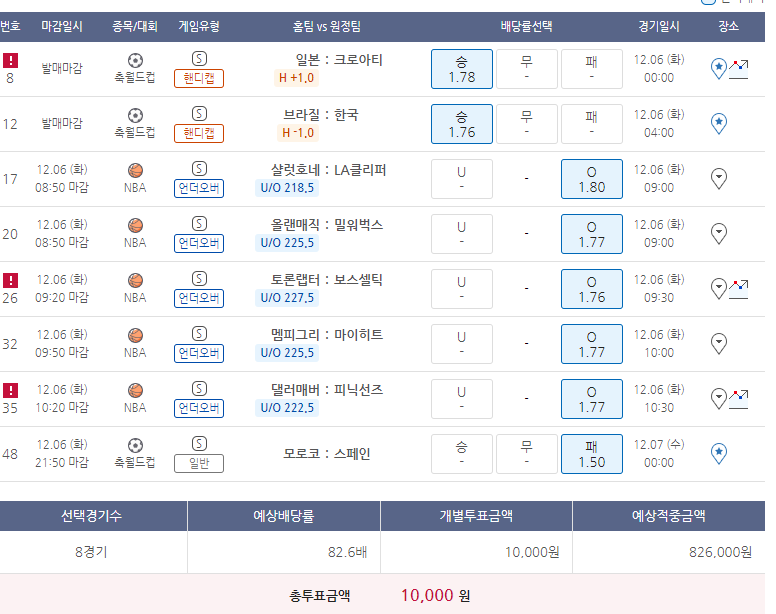The image size is (776, 614).
Task: Select 무 draw option for 모로코 match
Action: [x=527, y=454]
